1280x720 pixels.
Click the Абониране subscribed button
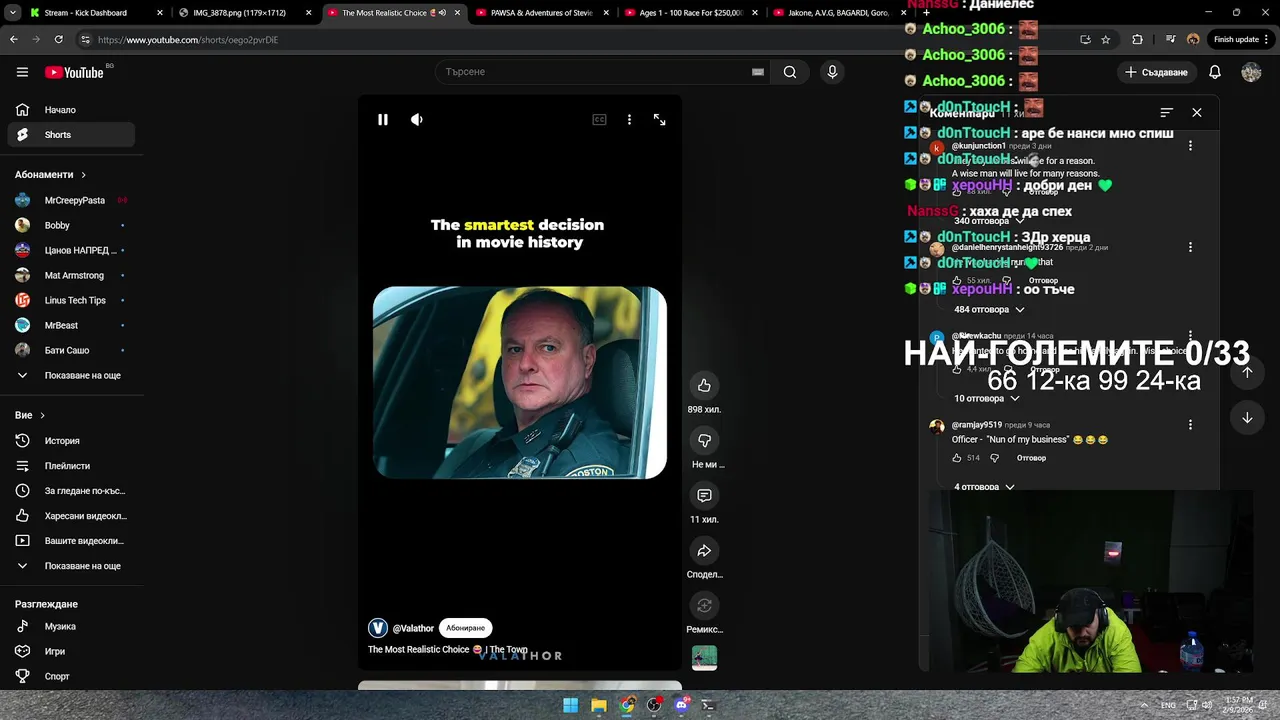(465, 628)
